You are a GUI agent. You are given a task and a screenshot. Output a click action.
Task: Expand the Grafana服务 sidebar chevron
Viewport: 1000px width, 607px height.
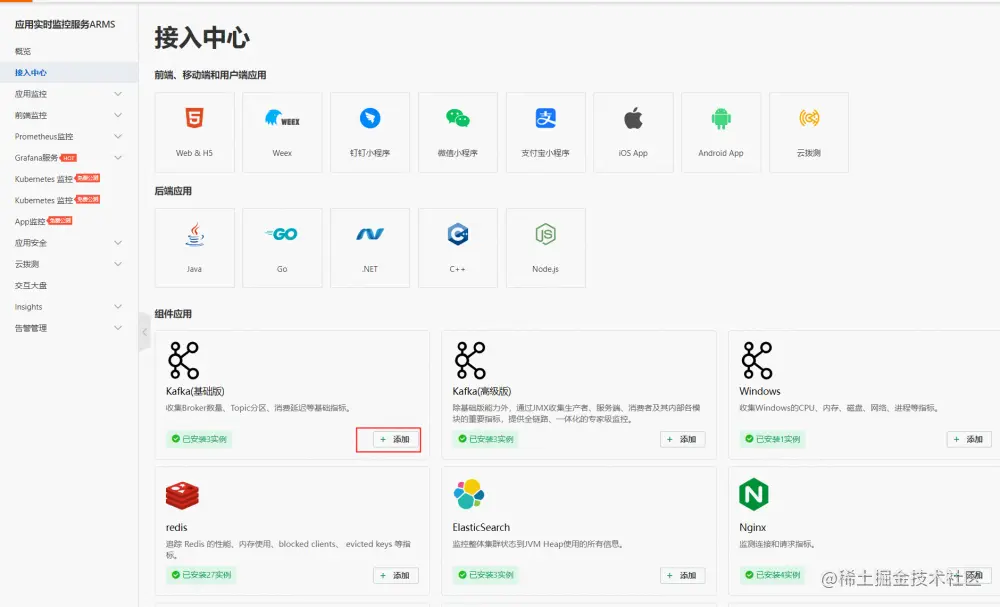click(x=118, y=157)
